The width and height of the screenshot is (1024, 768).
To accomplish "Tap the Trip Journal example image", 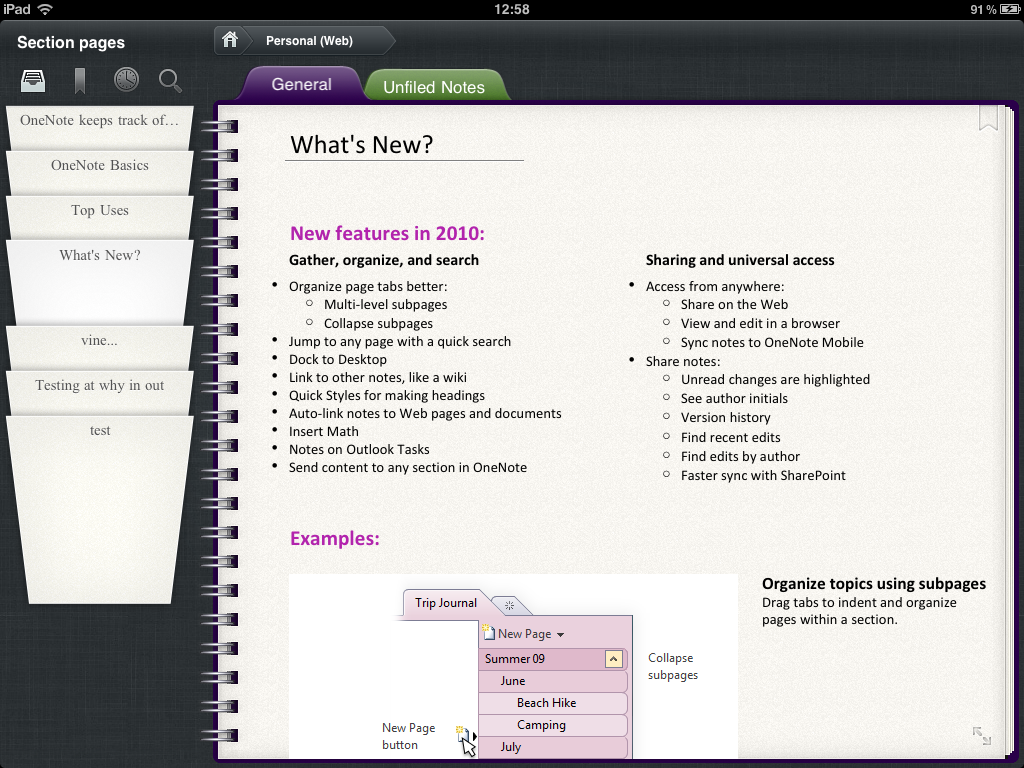I will pos(513,666).
